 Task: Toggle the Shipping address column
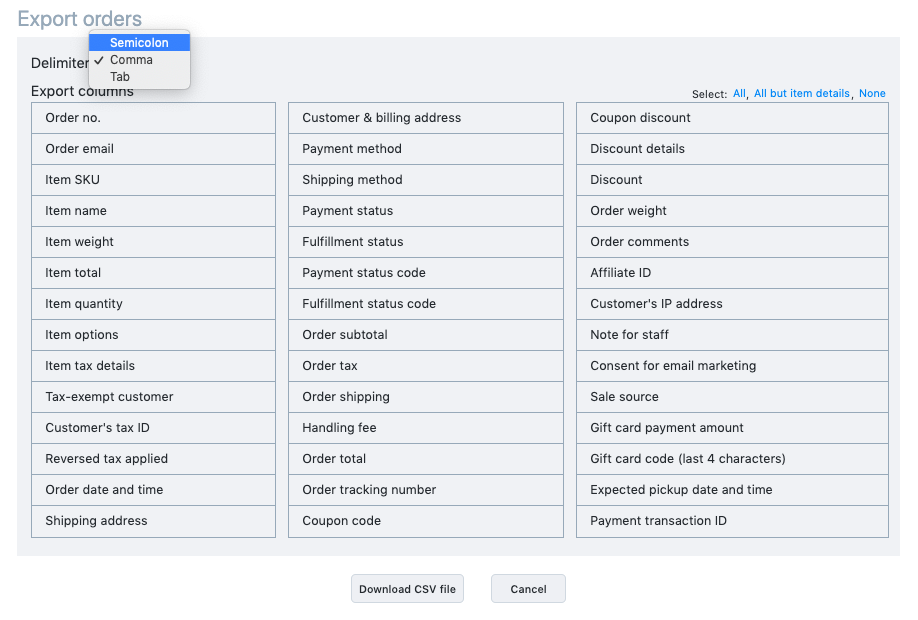click(x=153, y=521)
